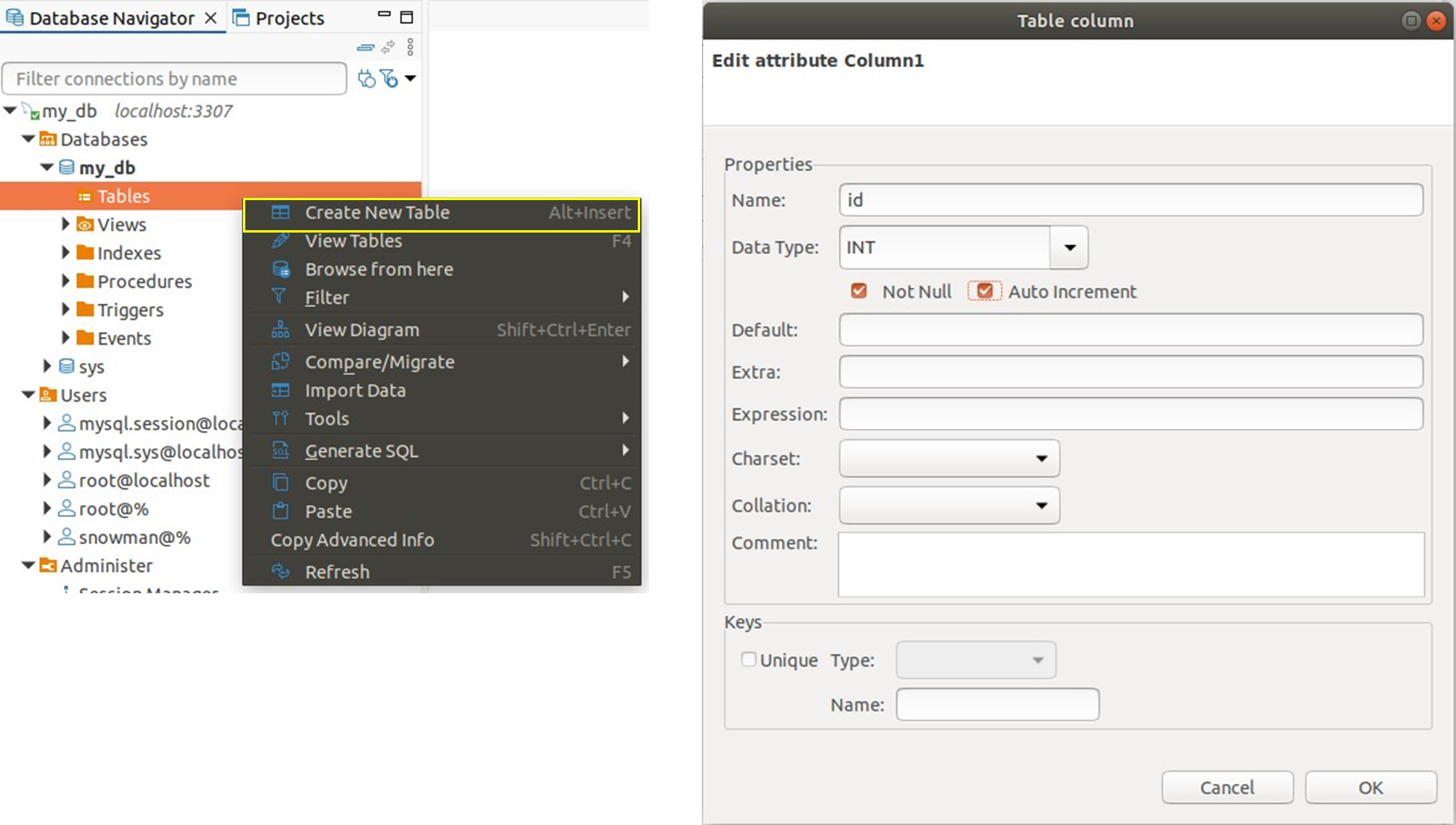
Task: Click the Tables list icon in the tree
Action: pyautogui.click(x=85, y=196)
